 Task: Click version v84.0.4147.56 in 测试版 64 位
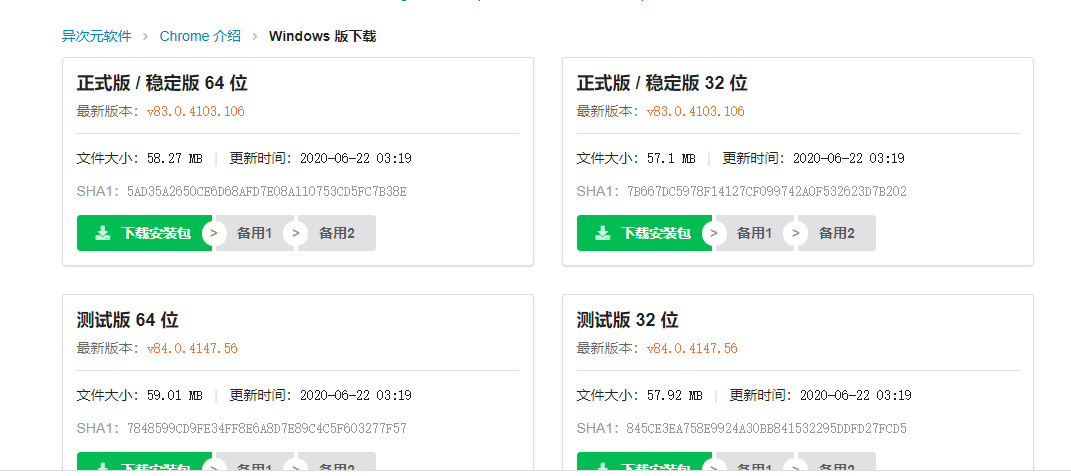tap(192, 348)
